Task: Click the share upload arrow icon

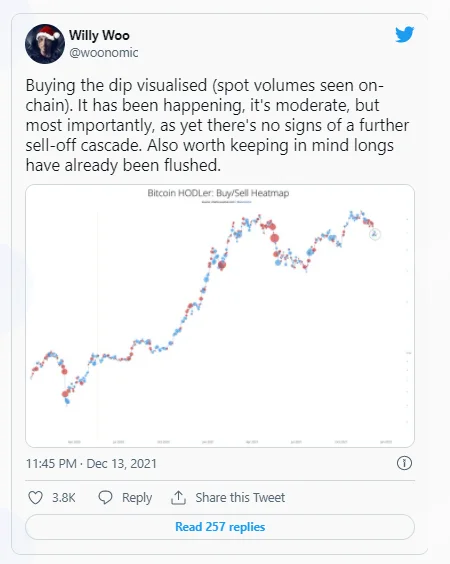Action: [x=178, y=498]
